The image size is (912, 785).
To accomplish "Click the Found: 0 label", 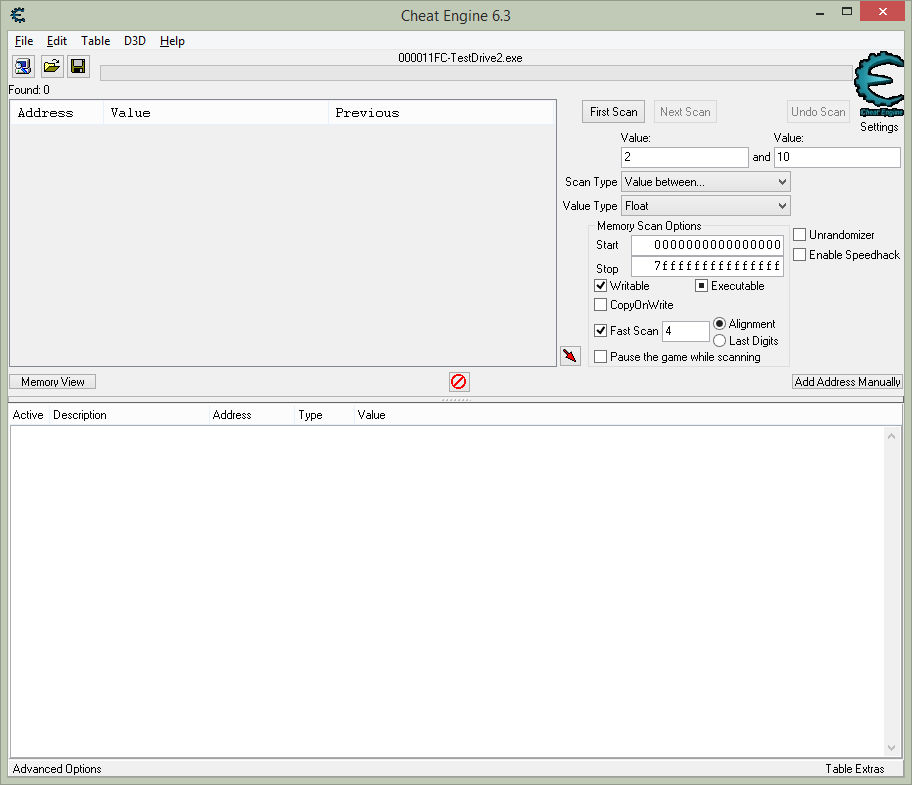I will 29,90.
